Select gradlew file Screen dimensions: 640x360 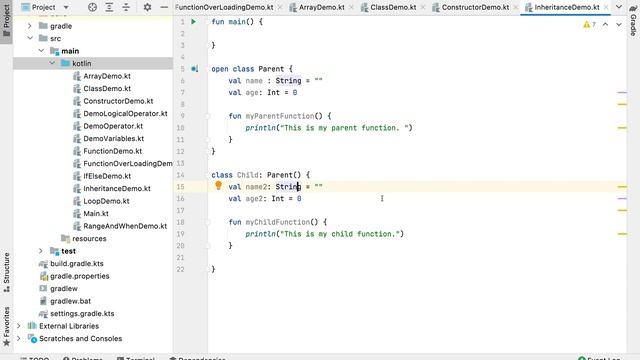pyautogui.click(x=64, y=289)
